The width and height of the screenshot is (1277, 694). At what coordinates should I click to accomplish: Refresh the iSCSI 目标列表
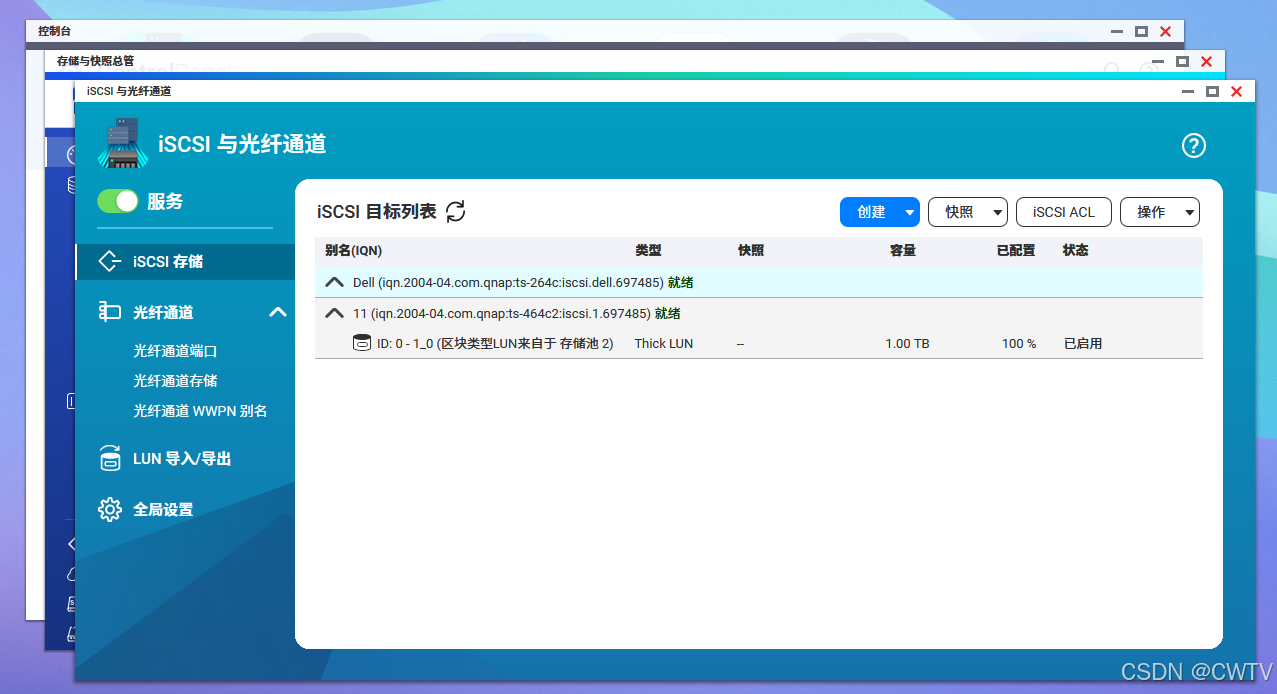[456, 211]
